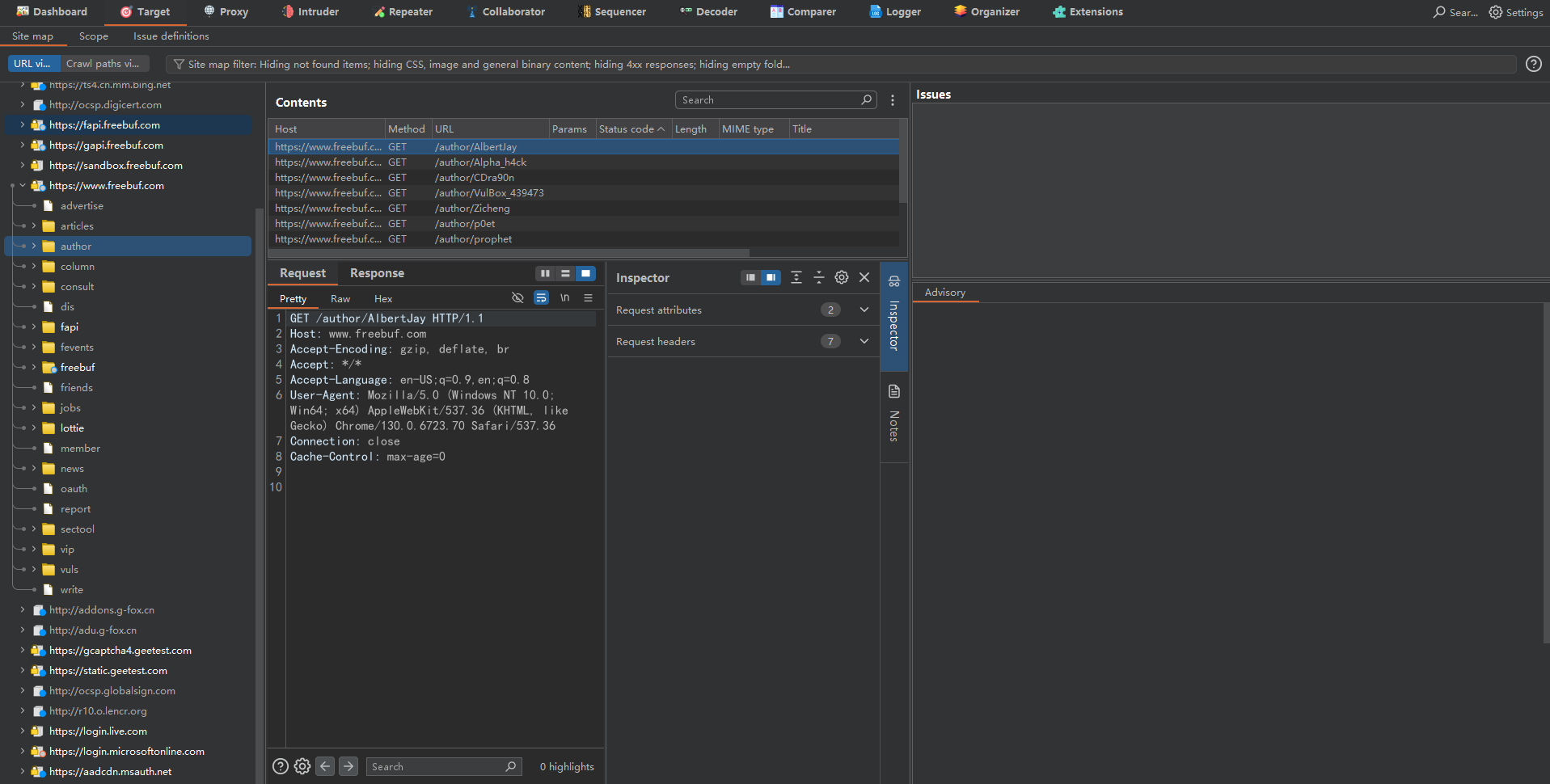The image size is (1550, 784).
Task: Switch to side-by-side request/response layout
Action: pyautogui.click(x=545, y=273)
